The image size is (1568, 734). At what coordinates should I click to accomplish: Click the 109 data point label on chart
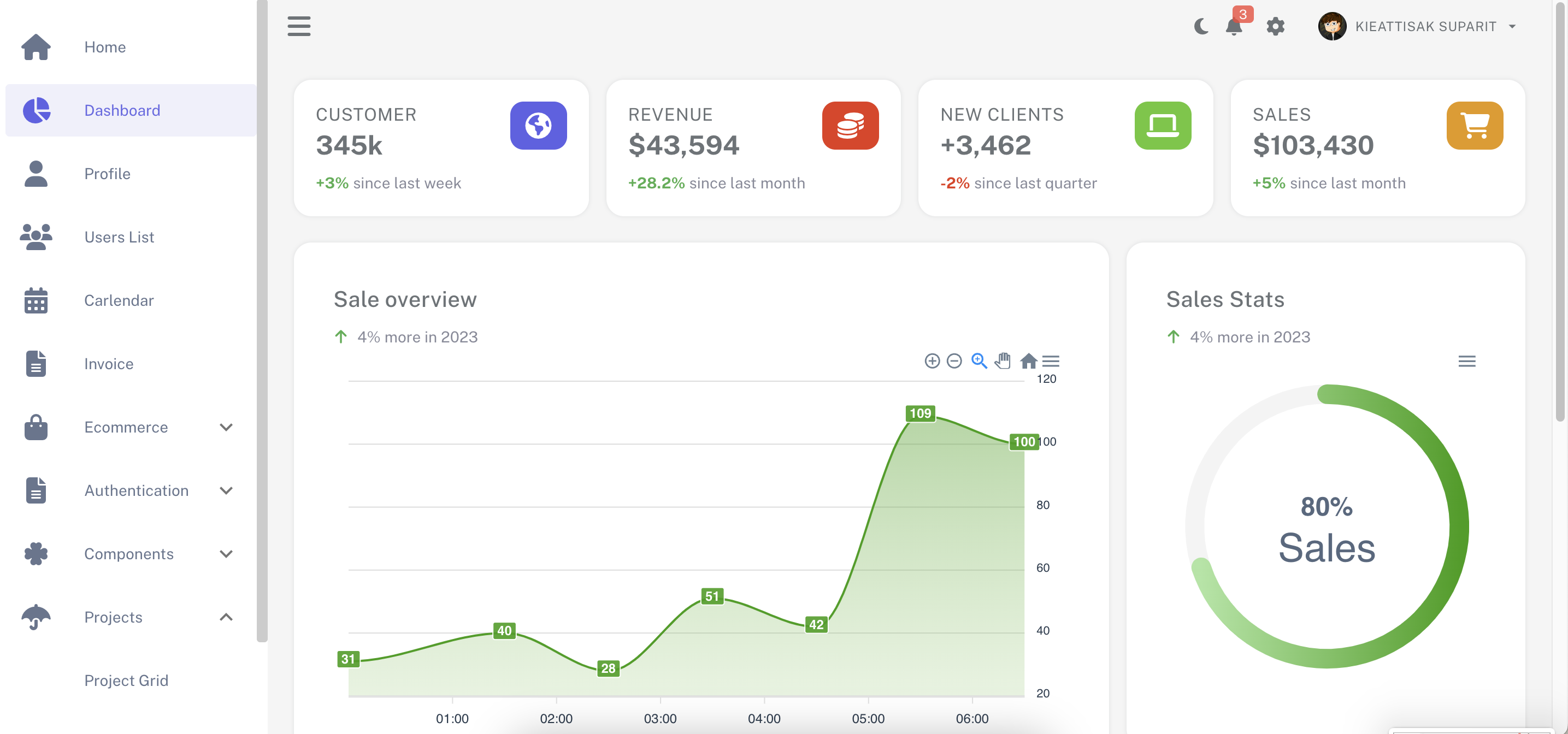point(919,413)
